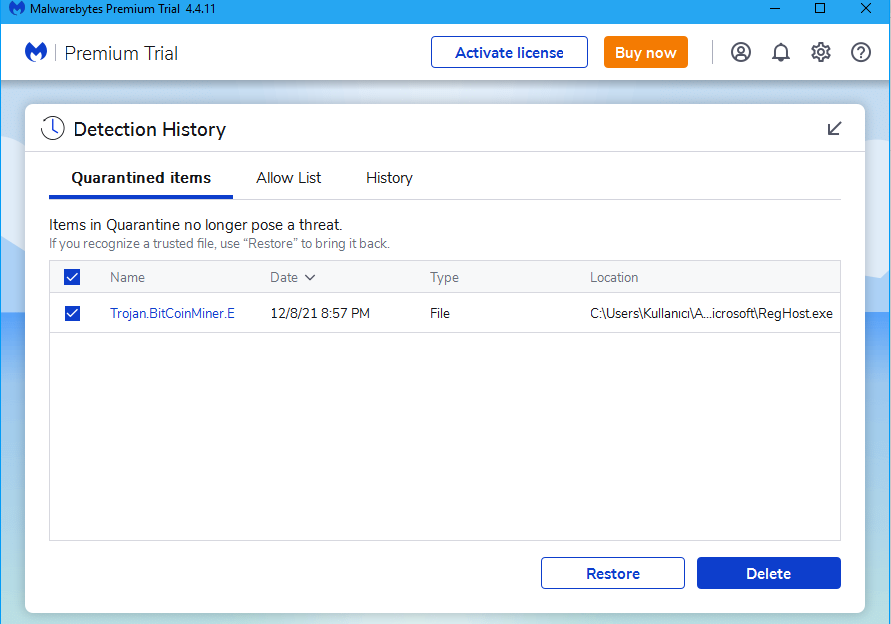Image resolution: width=891 pixels, height=624 pixels.
Task: Switch to the History tab
Action: click(x=389, y=178)
